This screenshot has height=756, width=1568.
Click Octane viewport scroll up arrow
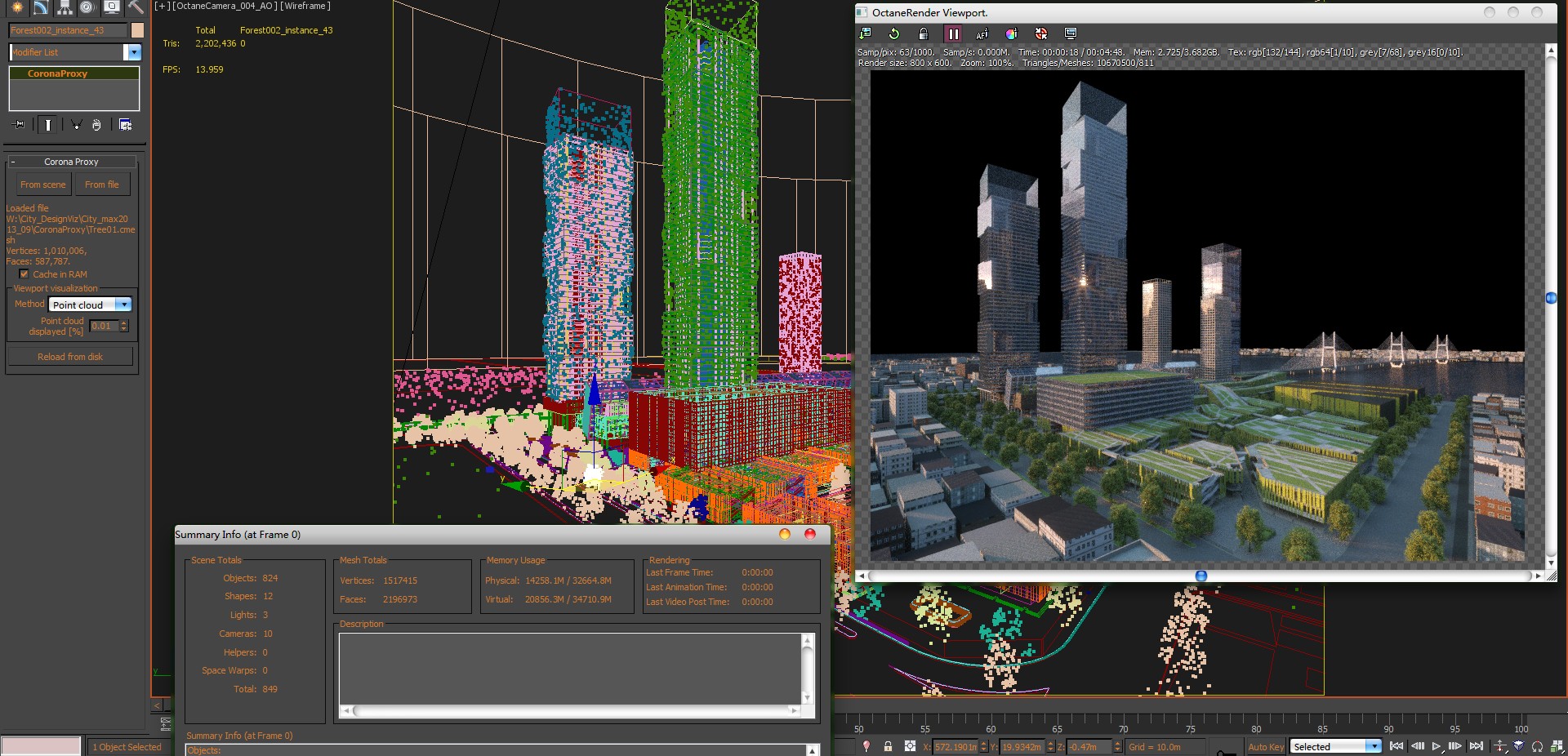click(x=1551, y=50)
